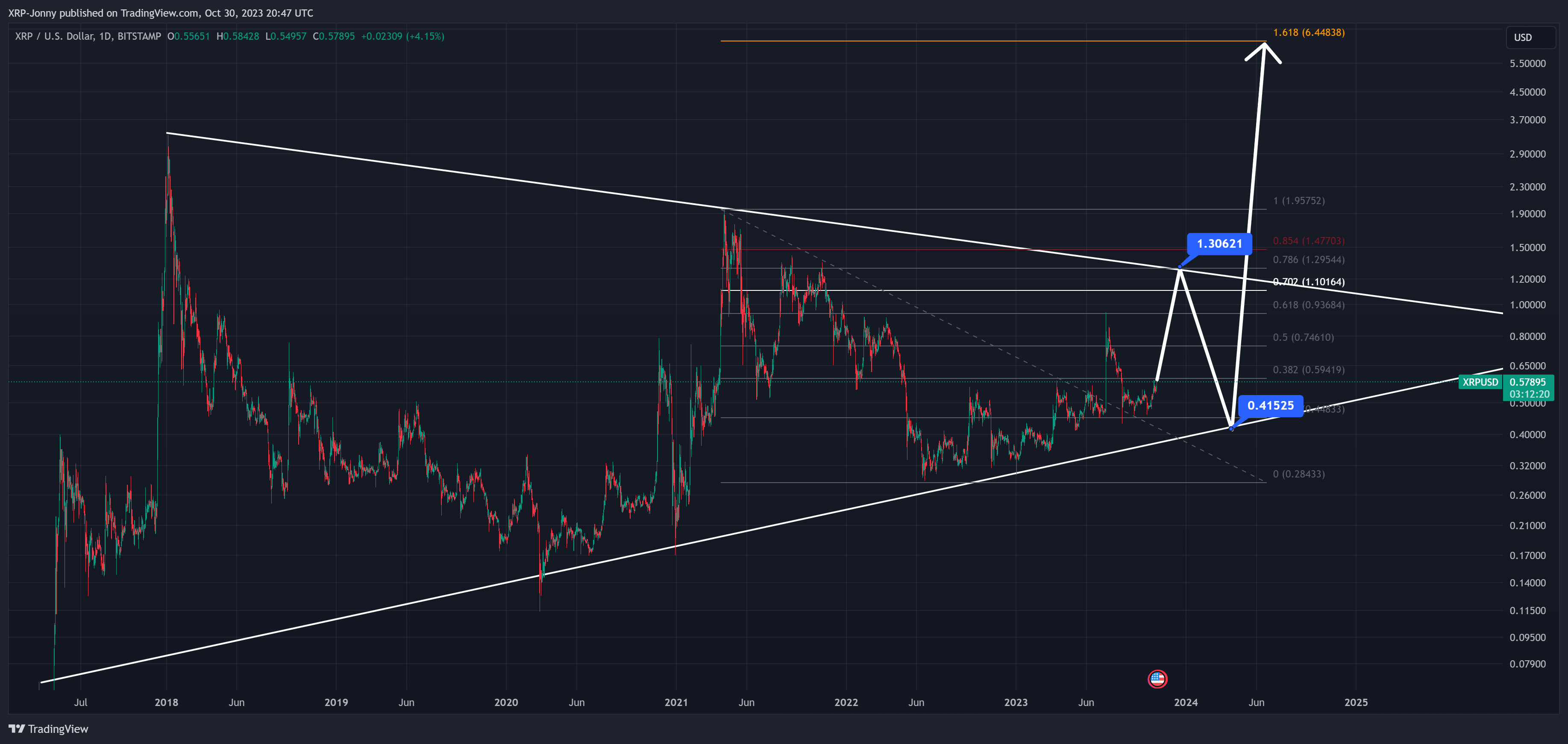Image resolution: width=1568 pixels, height=744 pixels.
Task: Click the 2021 label on the time axis
Action: pyautogui.click(x=675, y=702)
